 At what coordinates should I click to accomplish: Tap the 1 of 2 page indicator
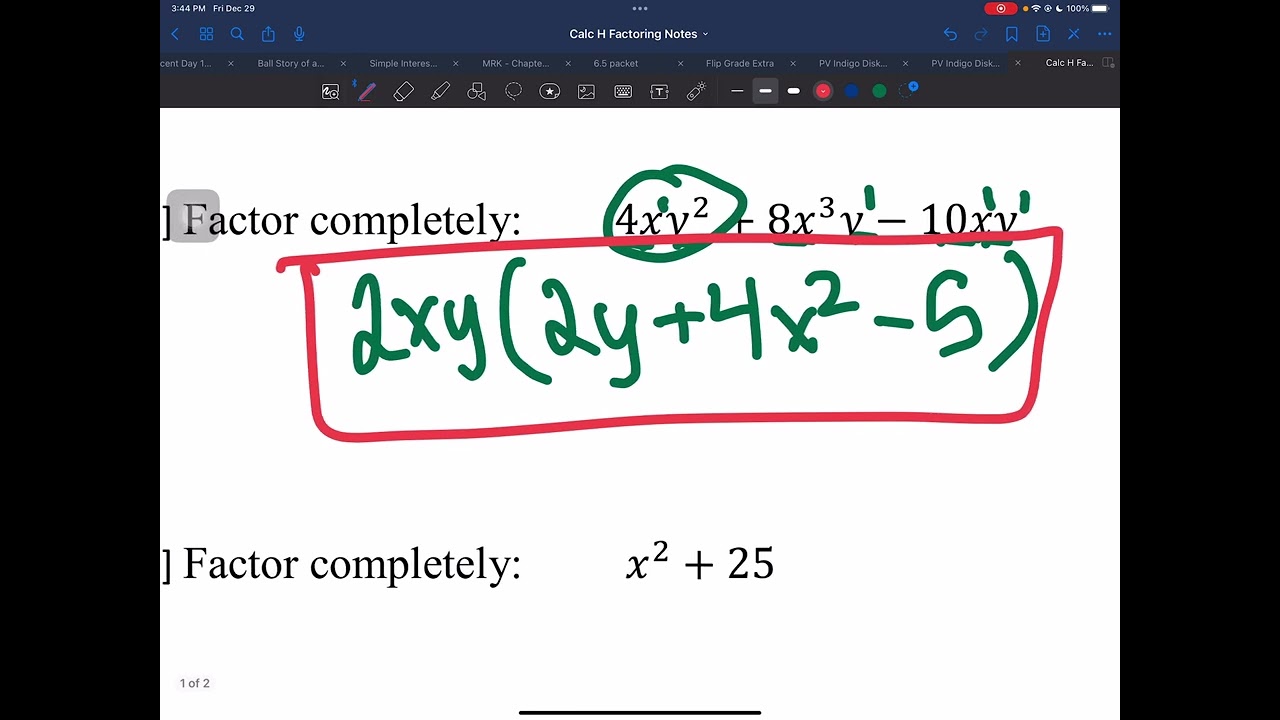click(x=195, y=683)
